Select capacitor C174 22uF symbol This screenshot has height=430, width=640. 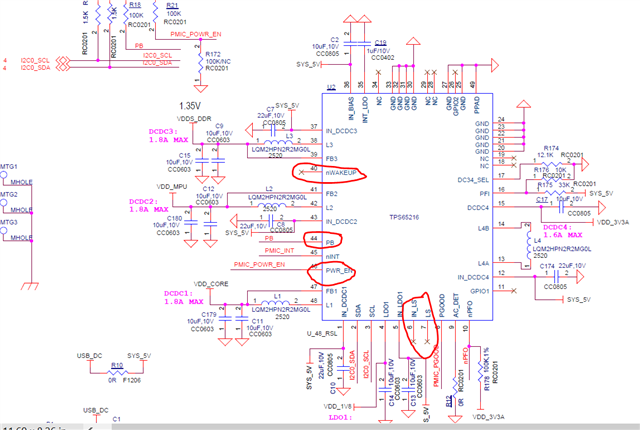(x=556, y=277)
